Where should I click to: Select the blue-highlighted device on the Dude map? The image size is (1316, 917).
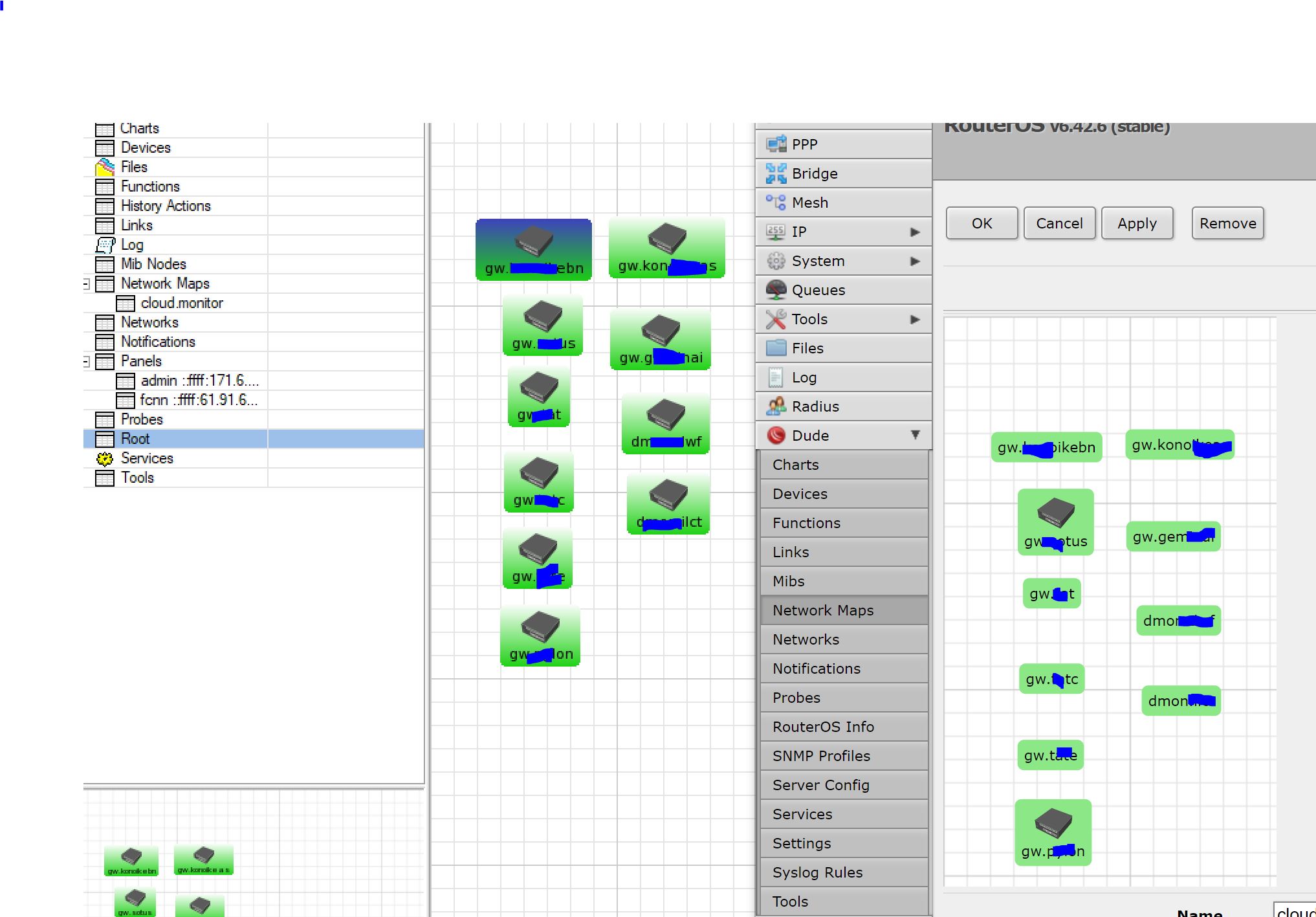[534, 249]
